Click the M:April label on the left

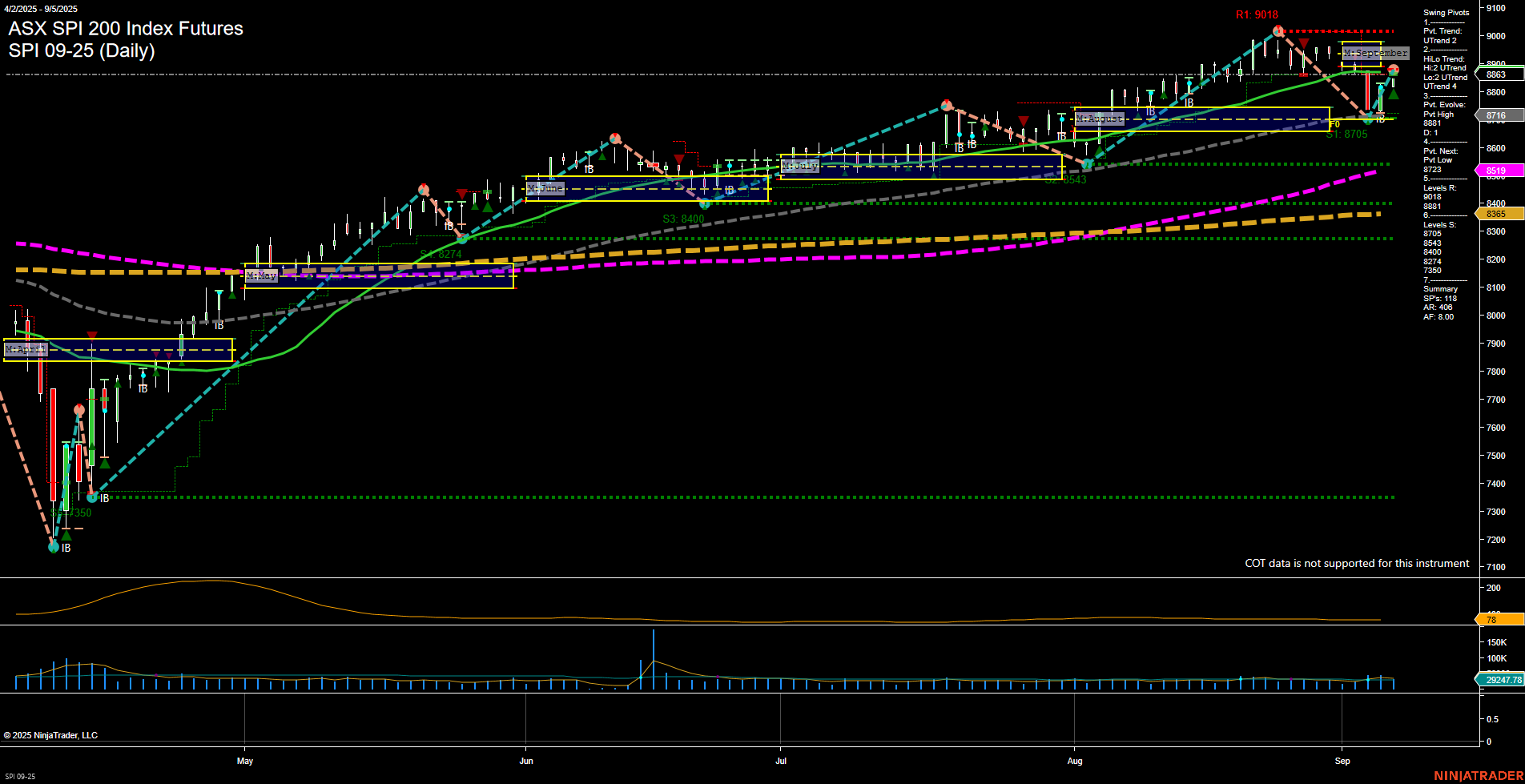(25, 349)
